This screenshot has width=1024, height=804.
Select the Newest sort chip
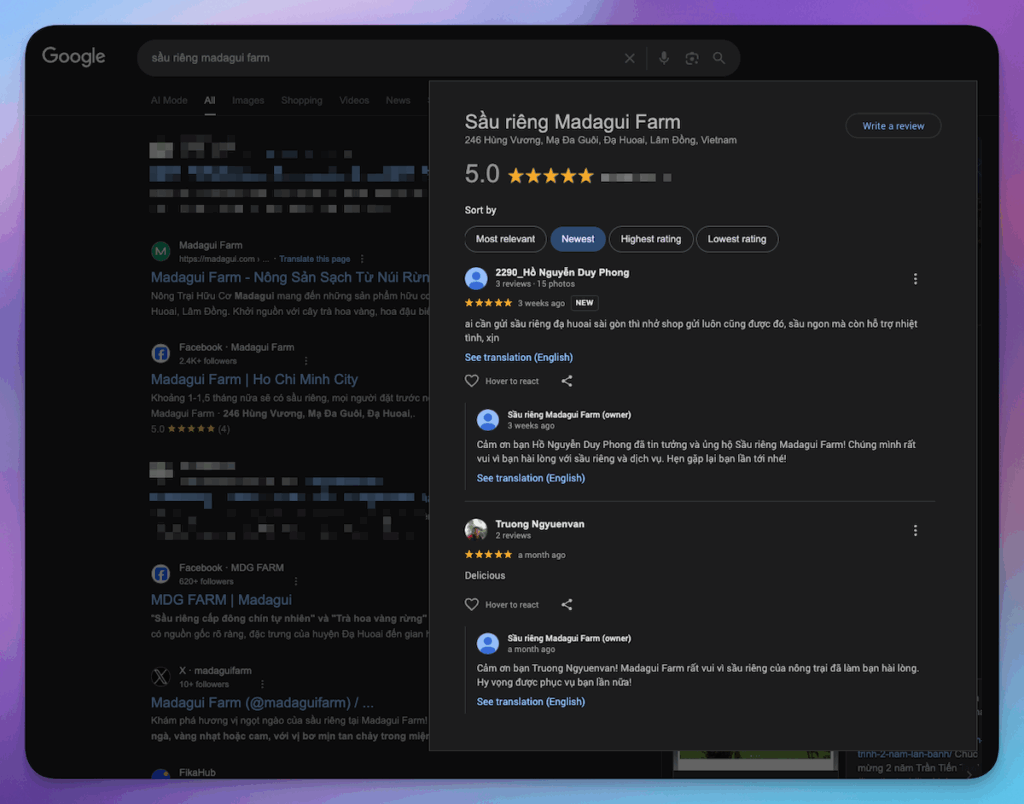[577, 239]
